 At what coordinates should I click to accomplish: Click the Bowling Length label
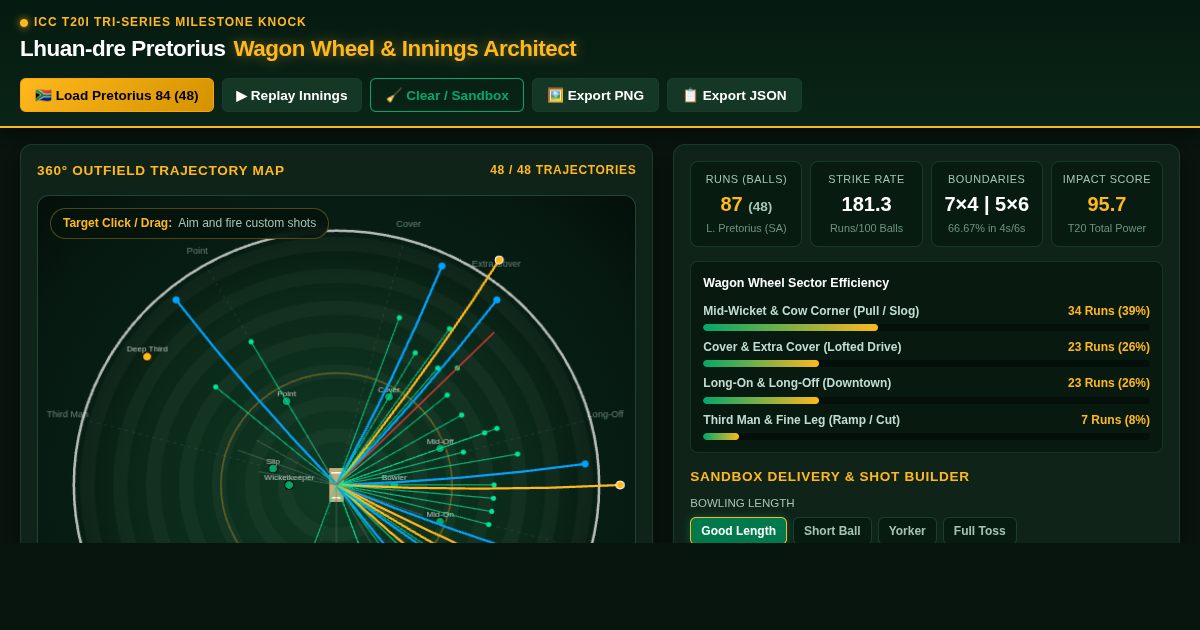[742, 503]
